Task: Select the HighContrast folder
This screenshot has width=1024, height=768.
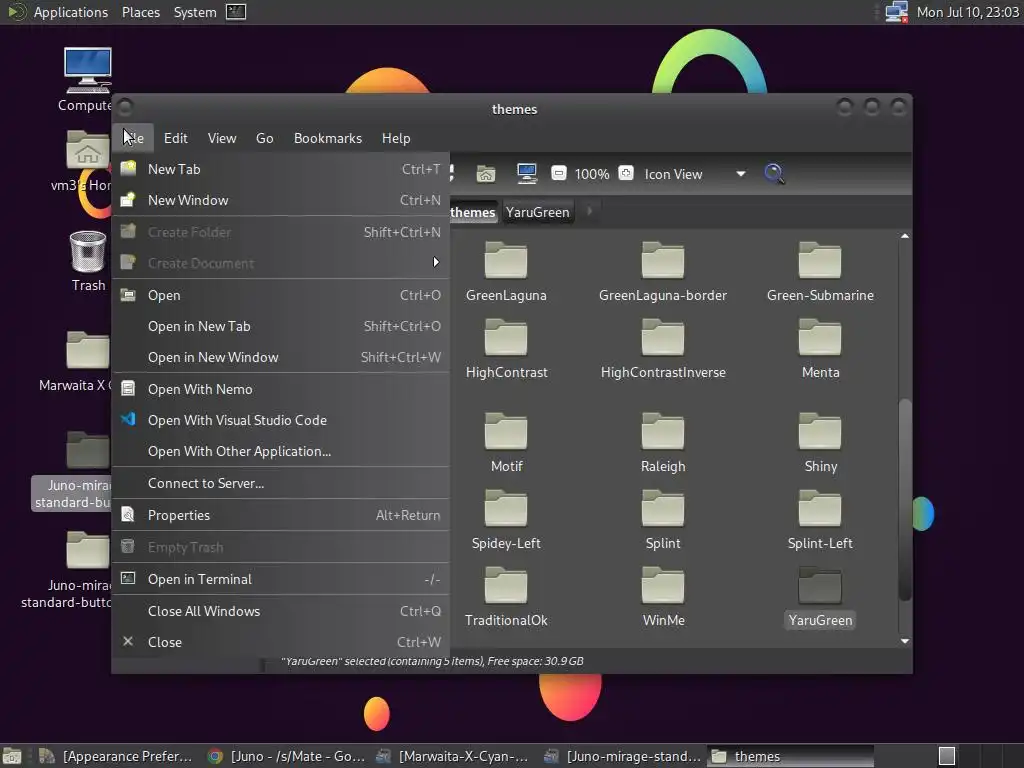Action: point(506,340)
